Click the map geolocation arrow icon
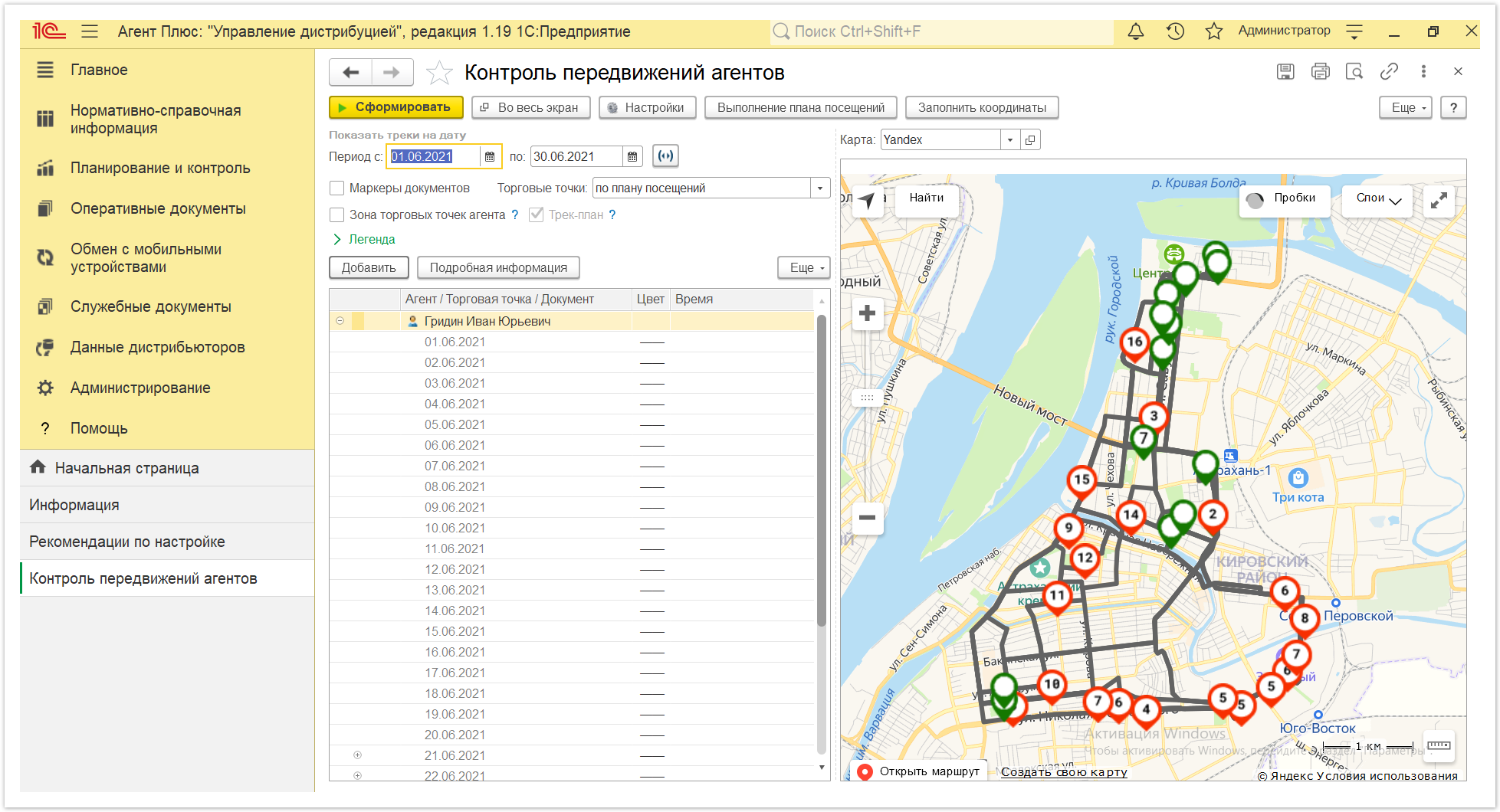 click(867, 200)
